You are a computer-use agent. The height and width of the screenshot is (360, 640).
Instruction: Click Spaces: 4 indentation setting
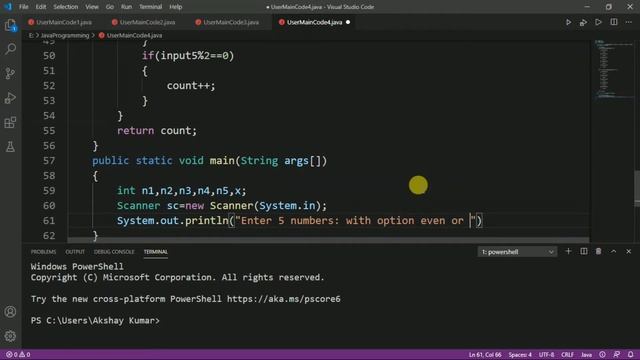point(520,354)
